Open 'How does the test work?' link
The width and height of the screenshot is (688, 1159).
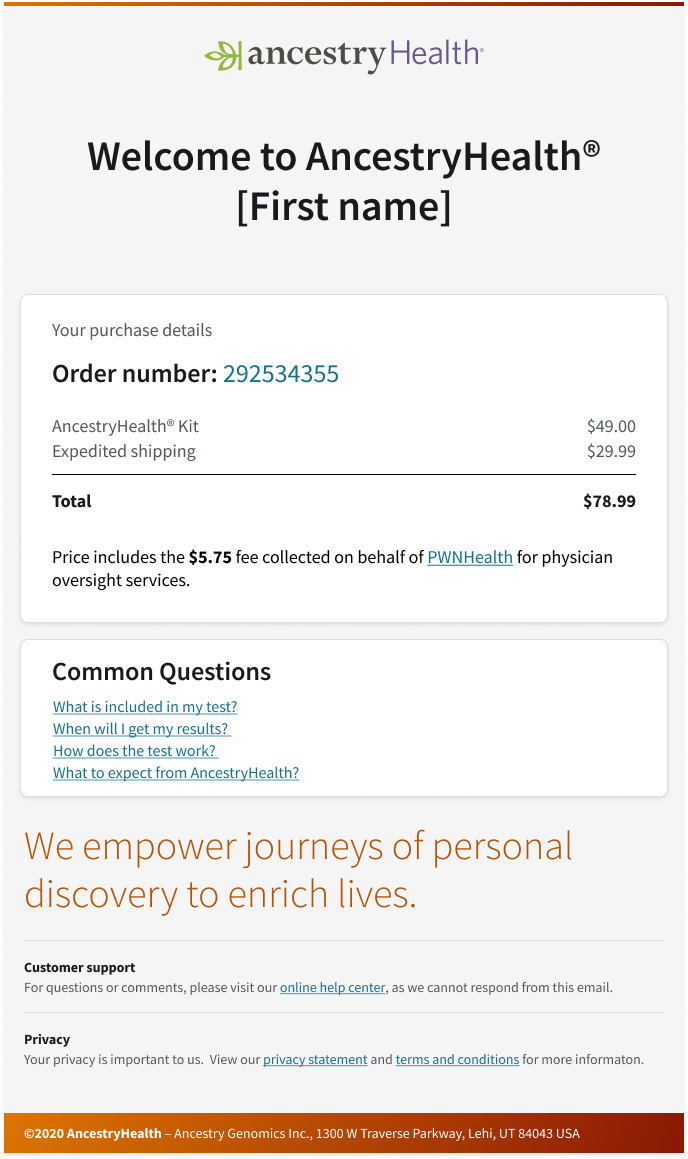(135, 751)
